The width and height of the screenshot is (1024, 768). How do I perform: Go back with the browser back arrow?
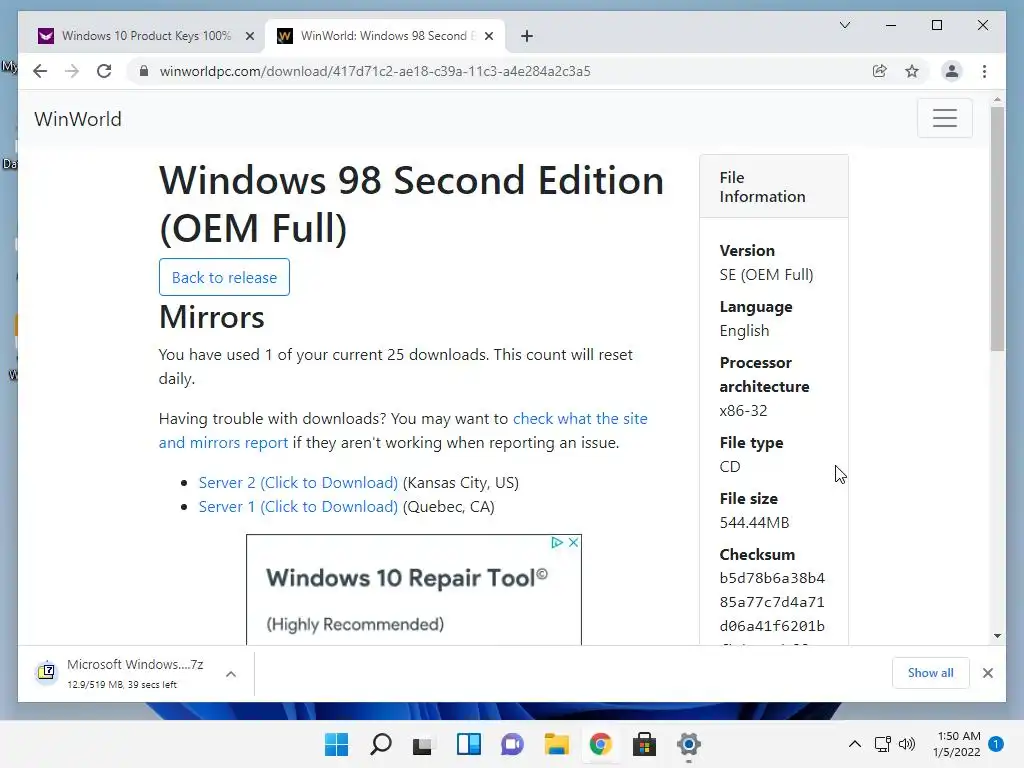point(40,71)
